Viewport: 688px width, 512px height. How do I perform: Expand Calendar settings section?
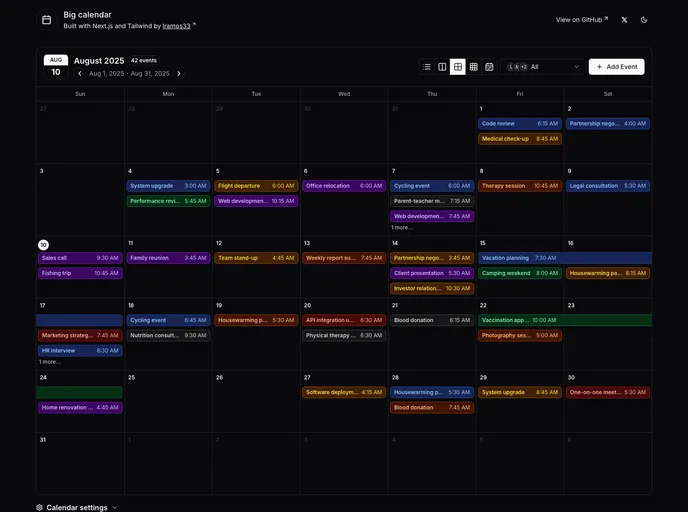click(x=77, y=507)
